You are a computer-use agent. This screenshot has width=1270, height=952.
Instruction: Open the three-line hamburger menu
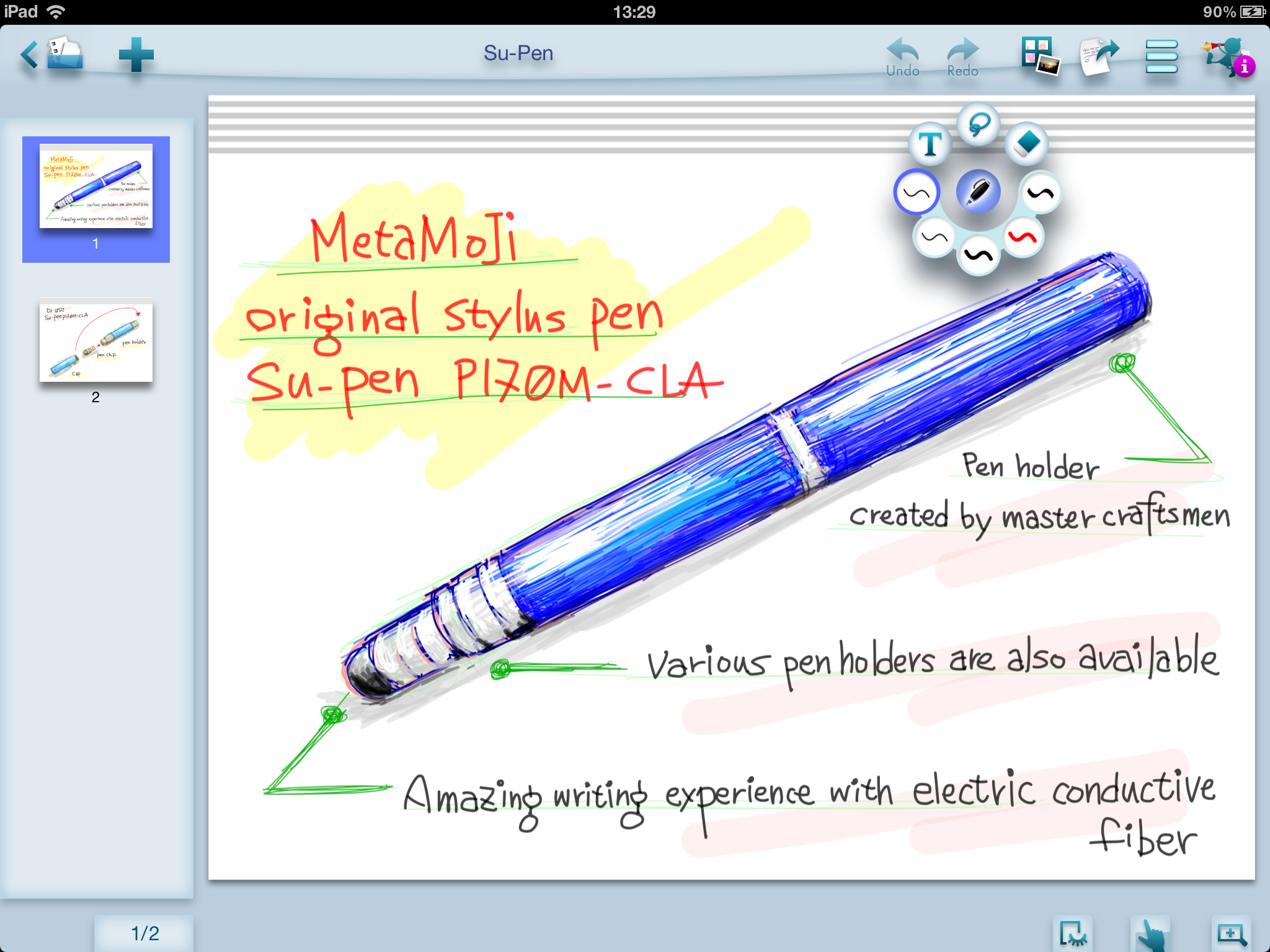click(1161, 56)
